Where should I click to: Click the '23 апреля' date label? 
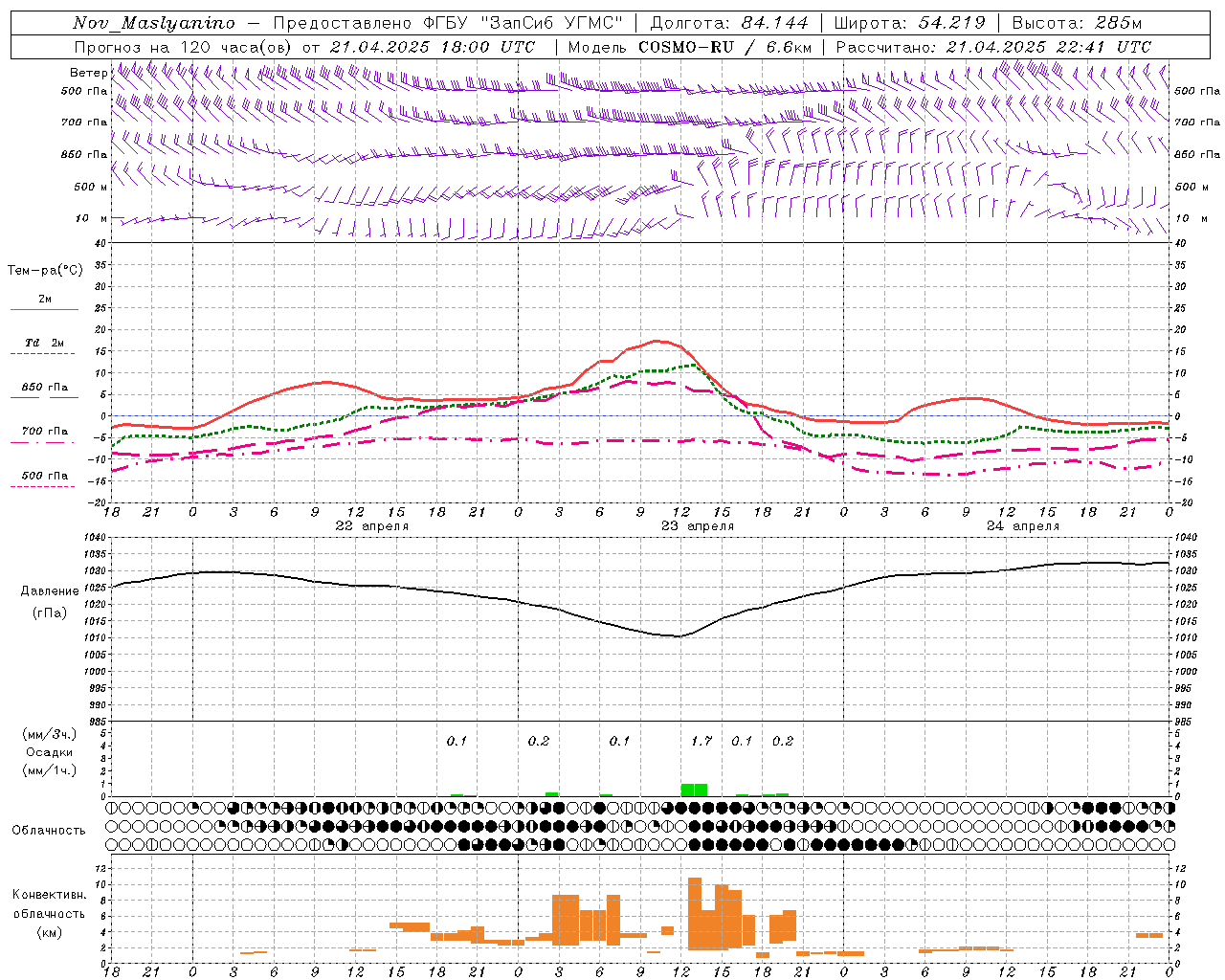[x=698, y=526]
